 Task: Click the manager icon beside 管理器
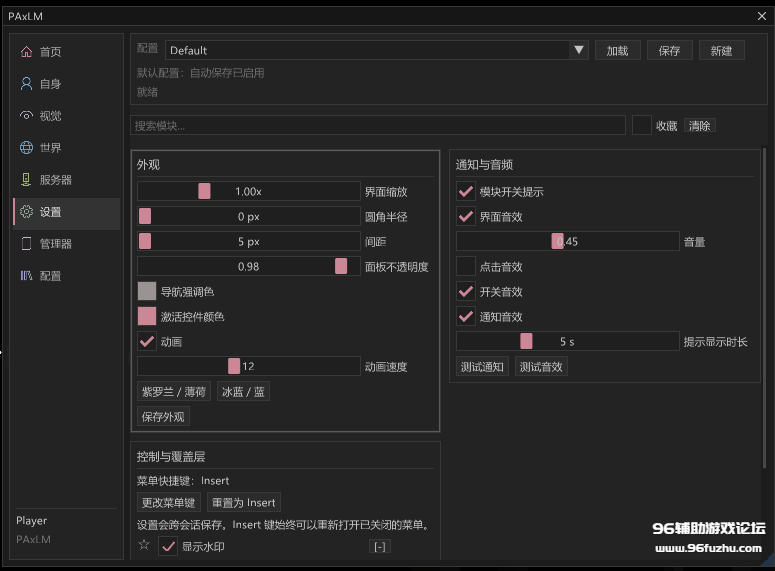26,243
